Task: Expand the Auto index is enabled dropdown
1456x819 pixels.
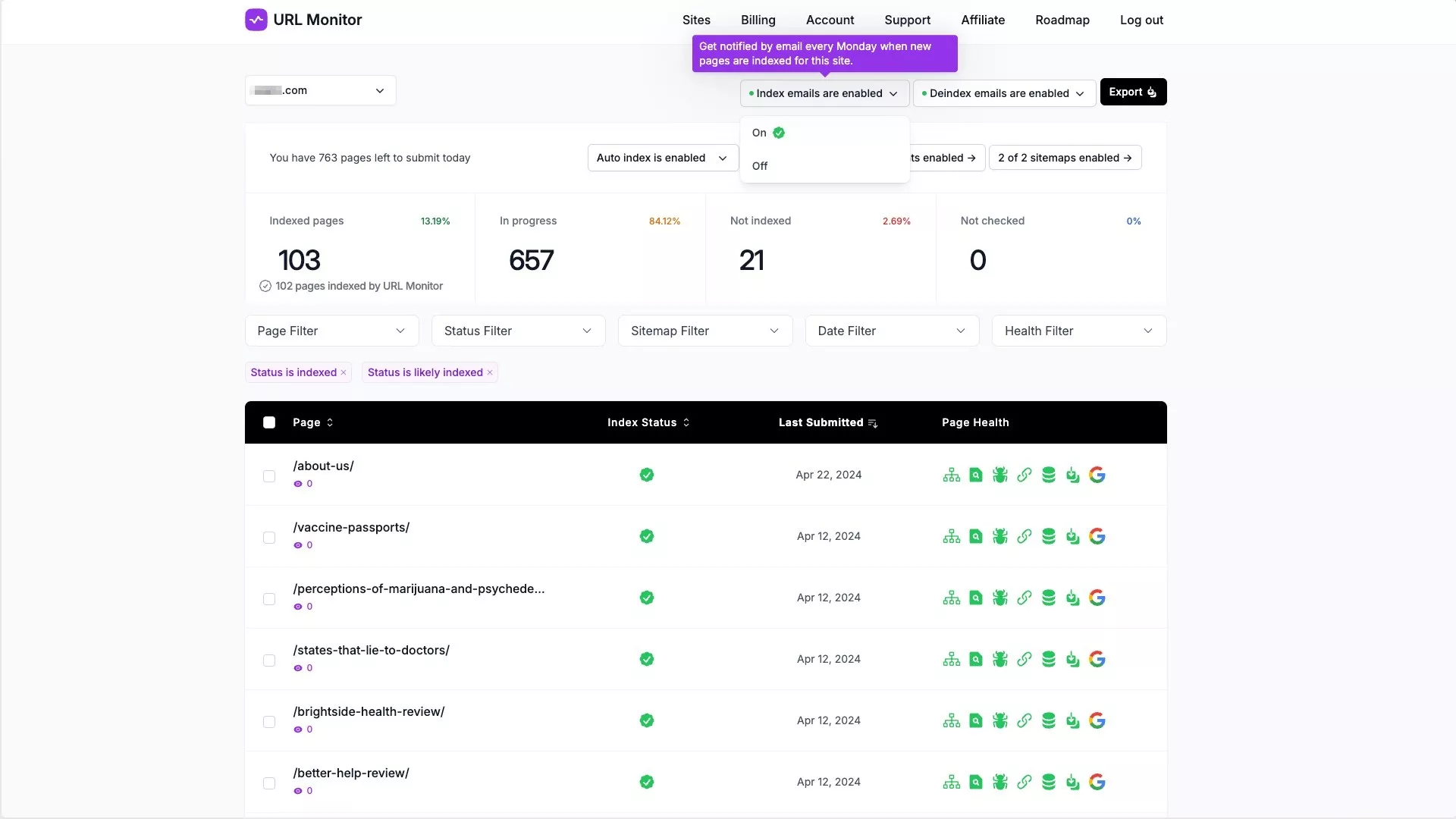Action: pyautogui.click(x=662, y=158)
